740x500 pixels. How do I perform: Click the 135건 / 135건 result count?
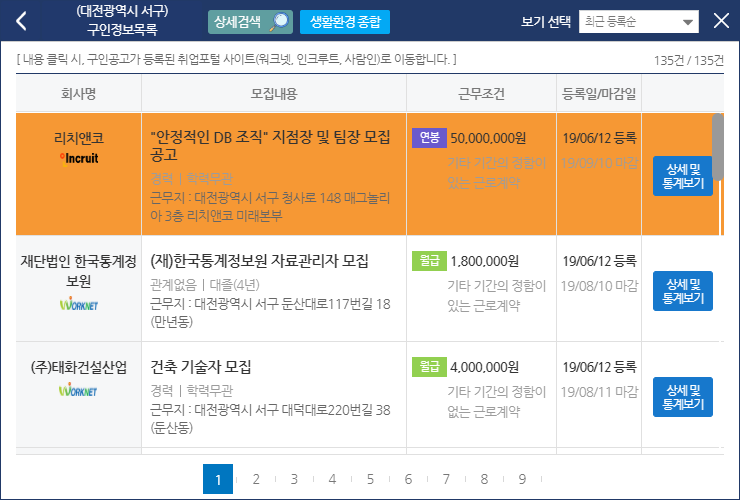(x=689, y=60)
